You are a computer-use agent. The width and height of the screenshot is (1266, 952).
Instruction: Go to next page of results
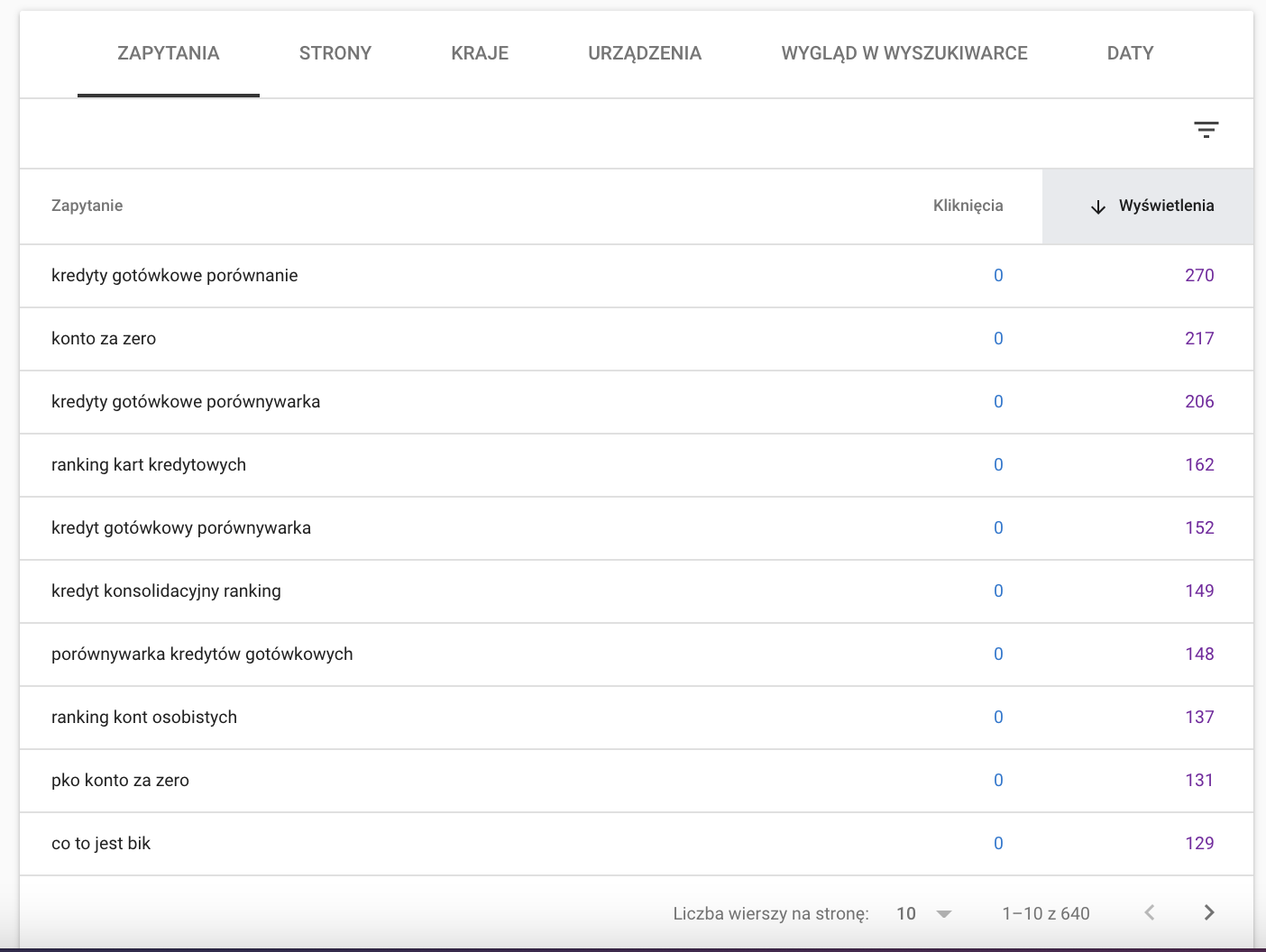(x=1209, y=912)
